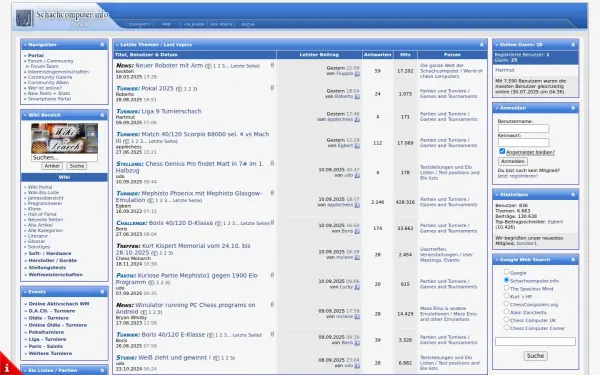
Task: Collapse the Letzte Themen / Last topics panel
Action: [481, 45]
